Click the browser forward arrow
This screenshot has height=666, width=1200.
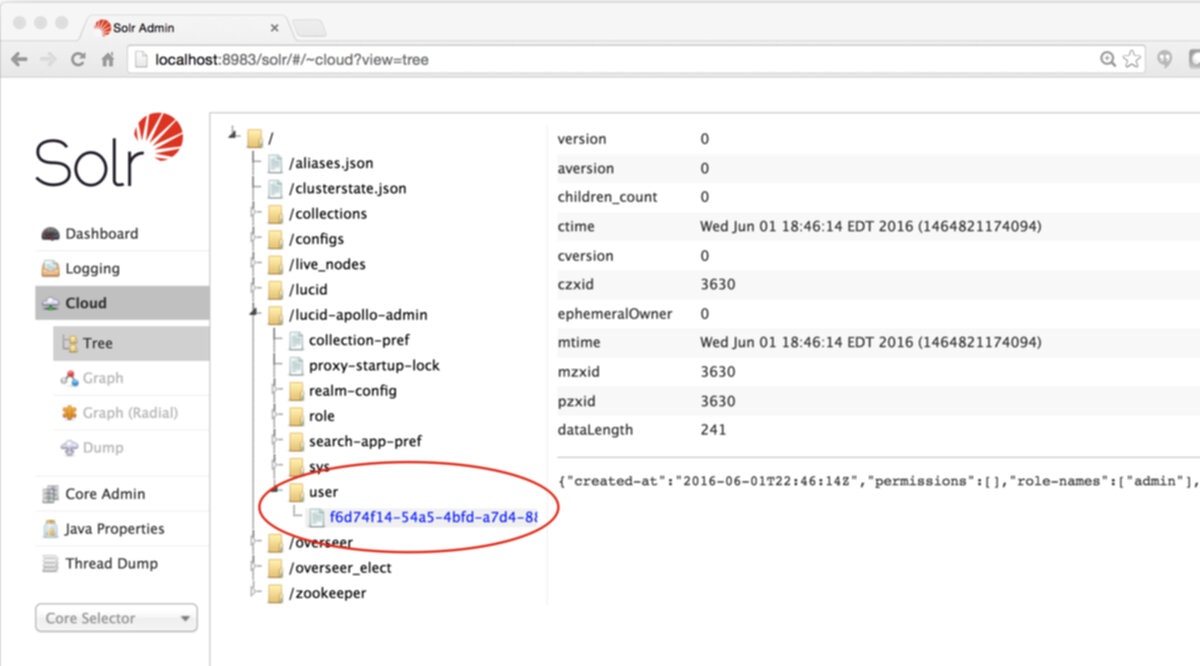coord(48,59)
